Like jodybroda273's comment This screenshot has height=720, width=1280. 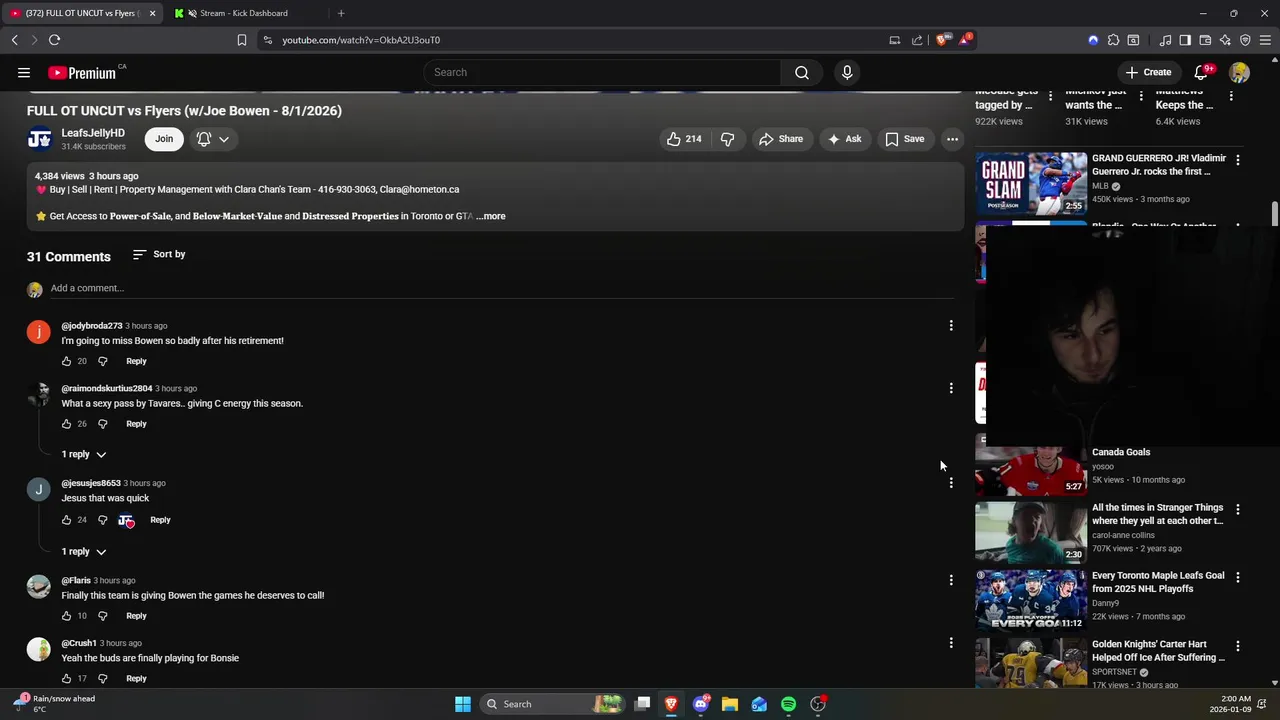[67, 361]
